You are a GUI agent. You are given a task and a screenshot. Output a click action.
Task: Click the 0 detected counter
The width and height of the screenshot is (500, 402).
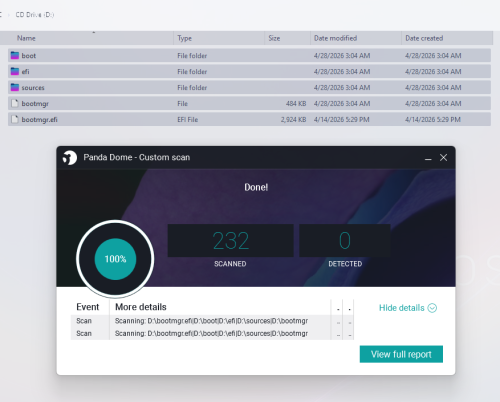coord(345,241)
